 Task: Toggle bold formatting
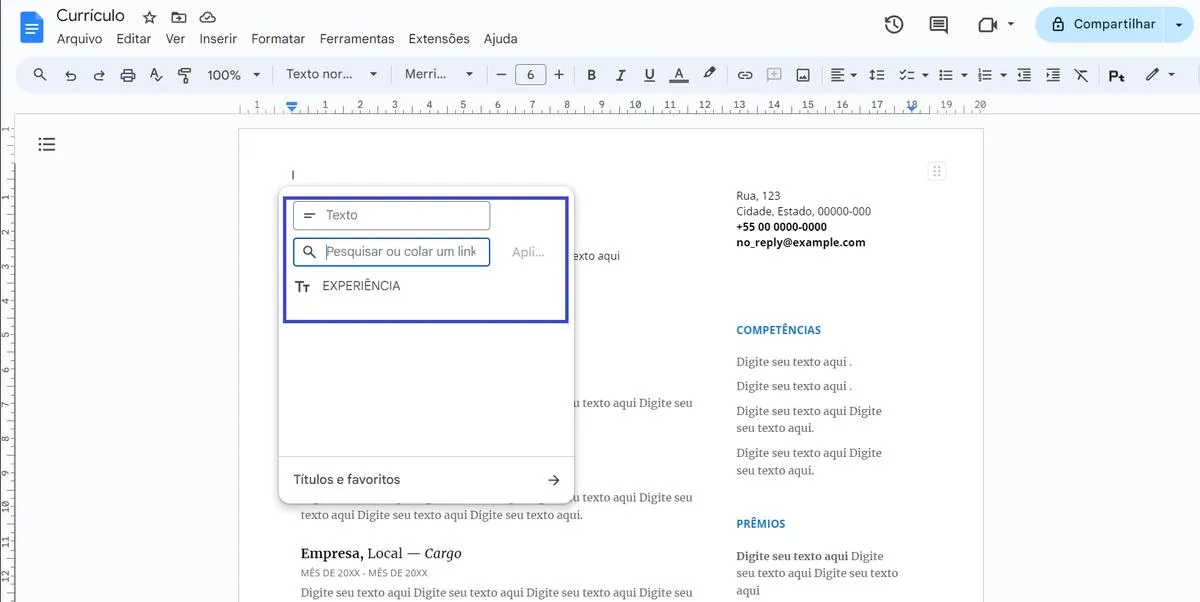pyautogui.click(x=591, y=74)
